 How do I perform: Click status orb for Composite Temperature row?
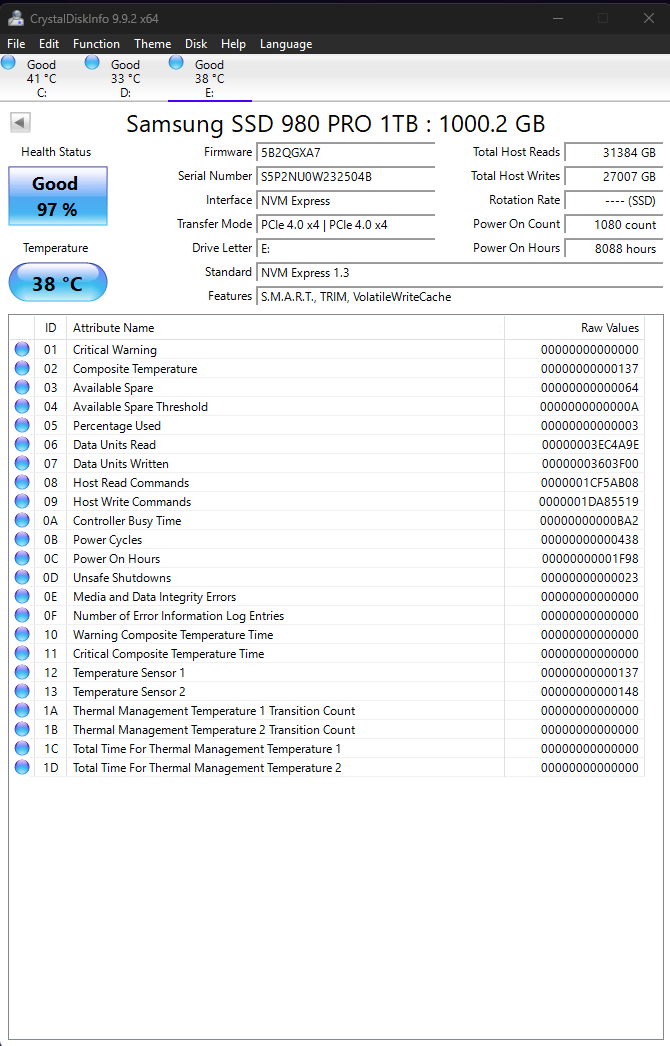pos(22,368)
